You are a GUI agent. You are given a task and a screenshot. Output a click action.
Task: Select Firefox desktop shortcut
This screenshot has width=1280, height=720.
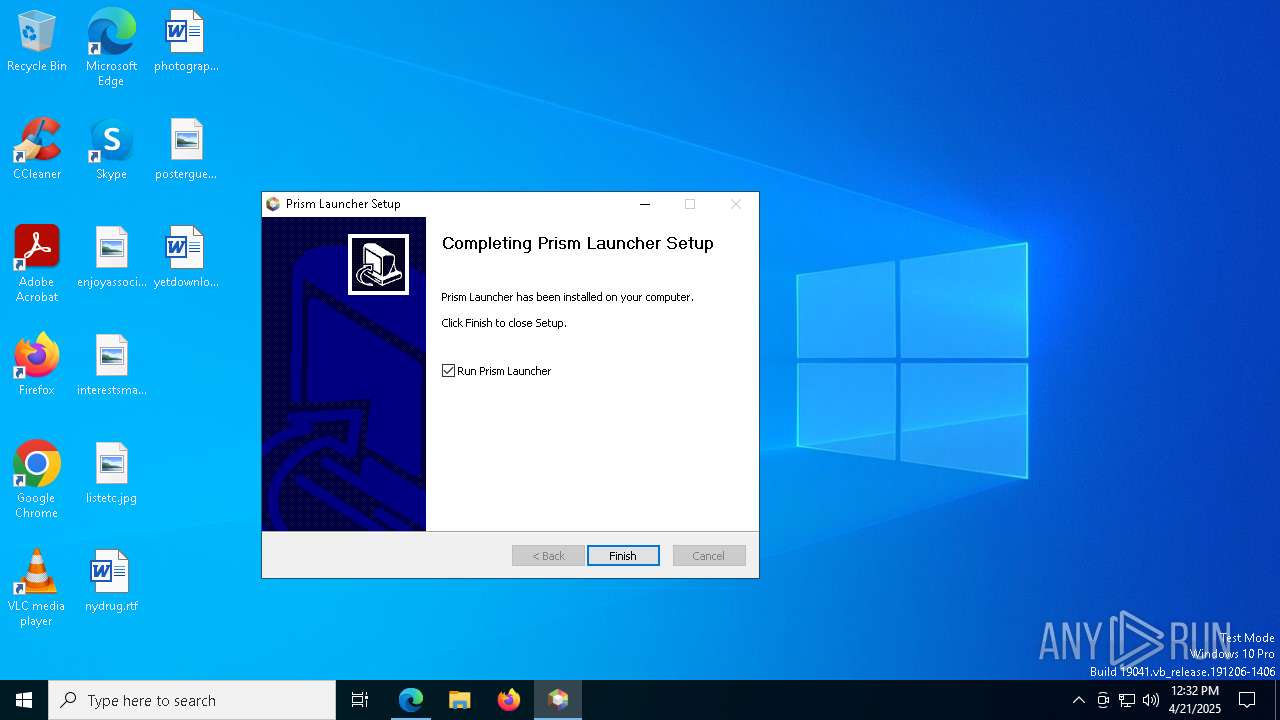point(37,366)
